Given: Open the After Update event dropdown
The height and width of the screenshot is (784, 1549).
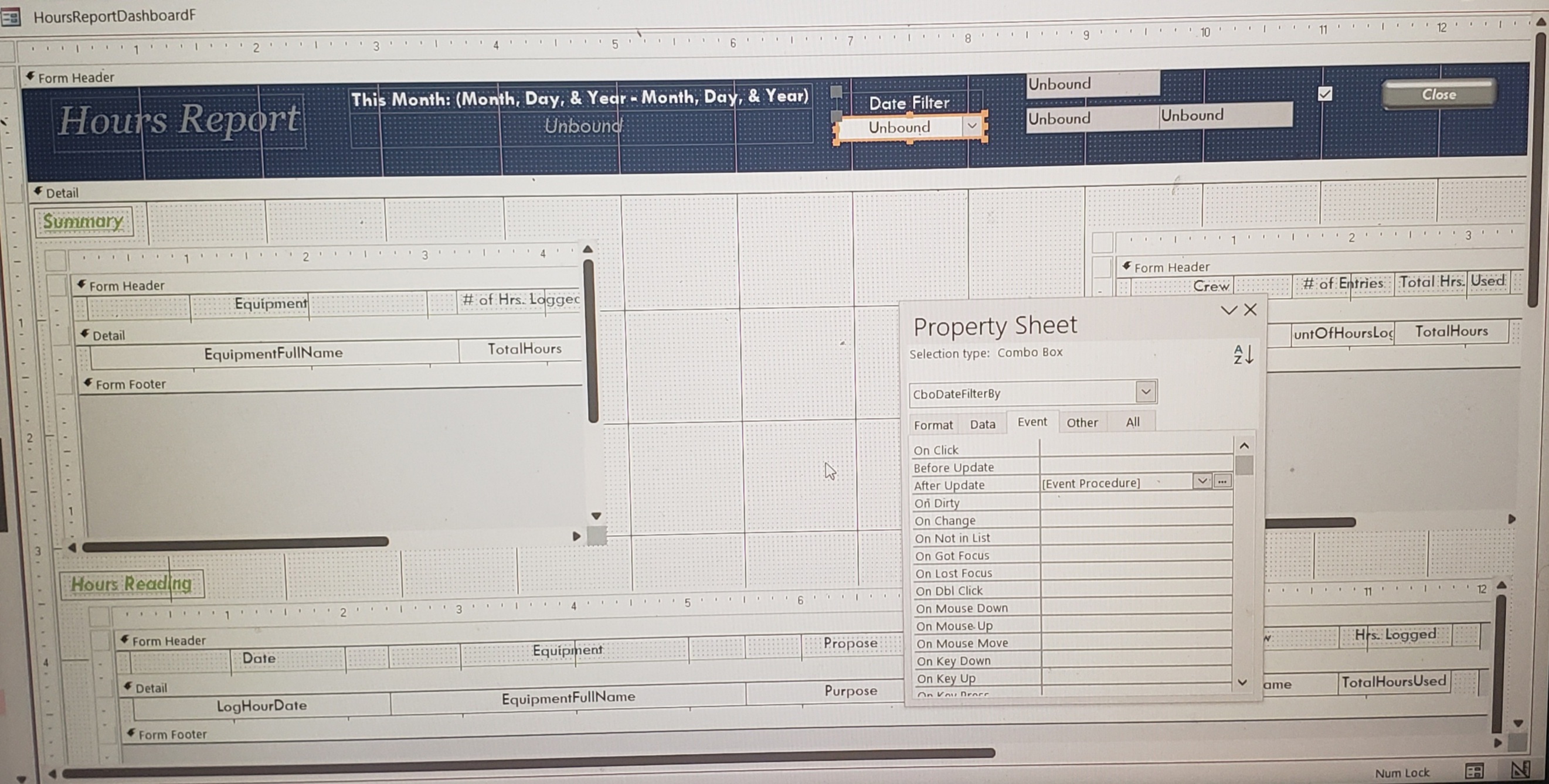Looking at the screenshot, I should (1202, 481).
